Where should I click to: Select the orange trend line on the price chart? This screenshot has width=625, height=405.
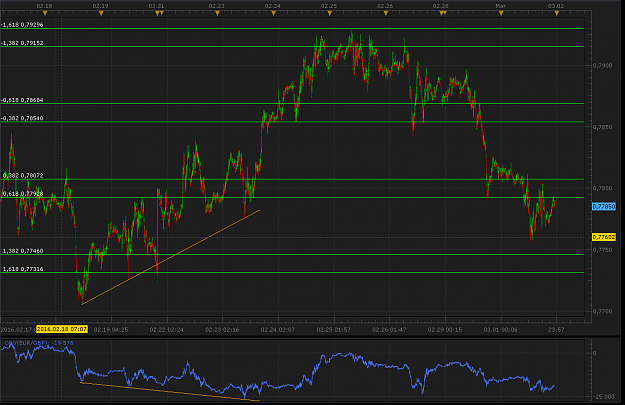[171, 257]
